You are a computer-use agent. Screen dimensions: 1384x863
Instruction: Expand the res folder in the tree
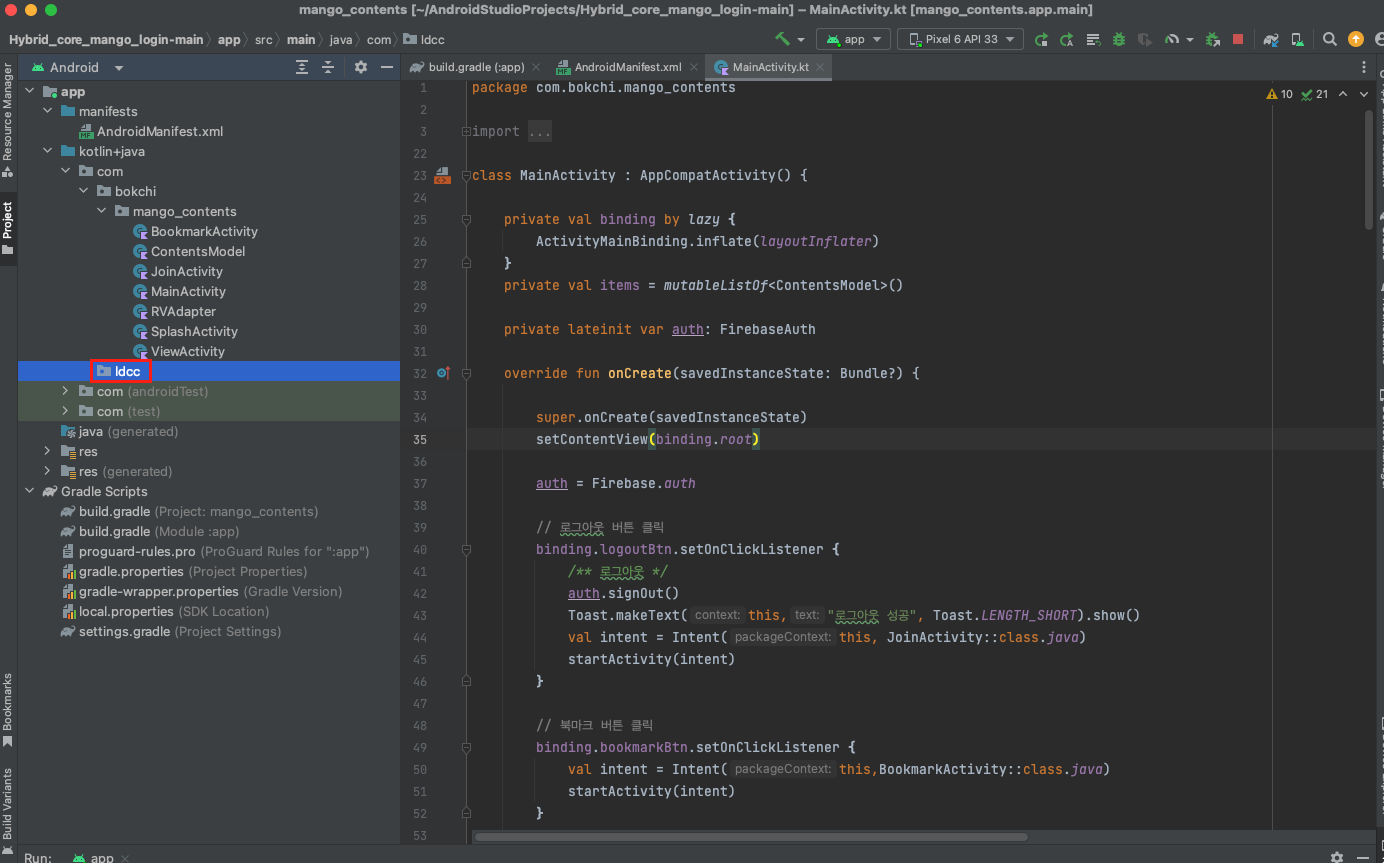click(x=47, y=451)
